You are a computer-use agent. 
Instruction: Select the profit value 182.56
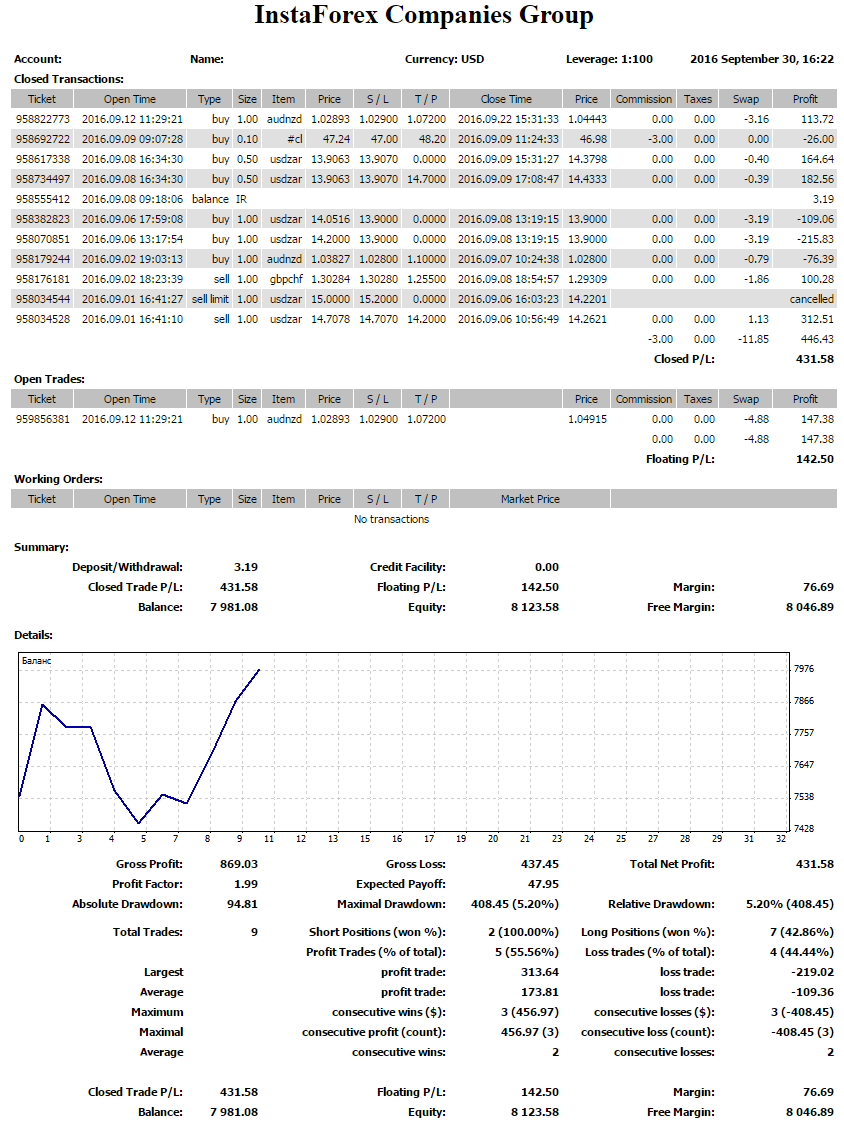pyautogui.click(x=817, y=179)
